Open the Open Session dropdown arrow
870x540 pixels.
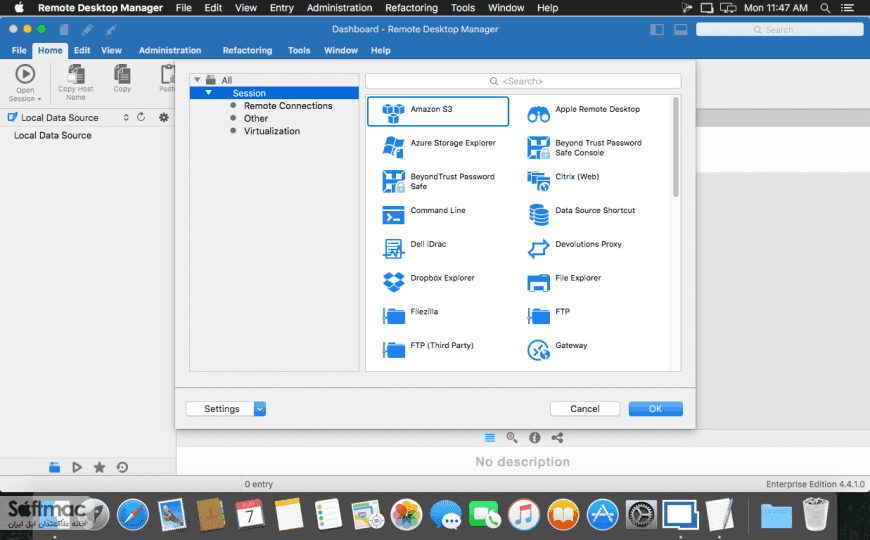tap(39, 99)
